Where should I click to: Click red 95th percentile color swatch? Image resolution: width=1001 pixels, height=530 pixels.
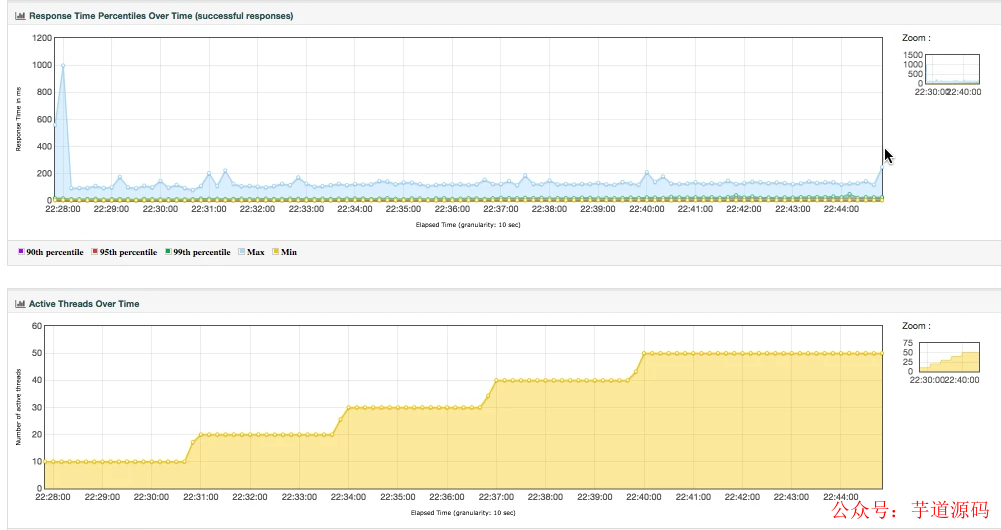[x=94, y=252]
